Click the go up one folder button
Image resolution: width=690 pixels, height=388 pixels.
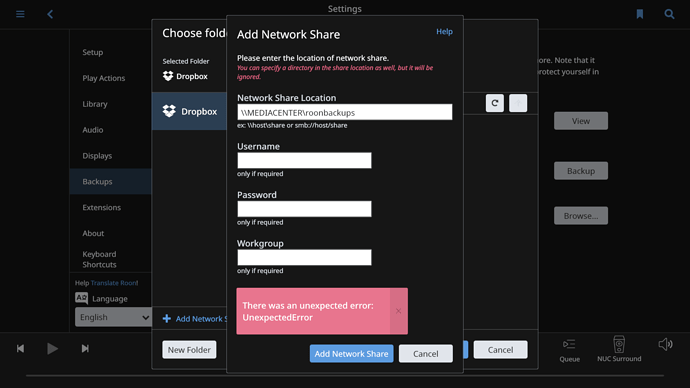pyautogui.click(x=518, y=103)
